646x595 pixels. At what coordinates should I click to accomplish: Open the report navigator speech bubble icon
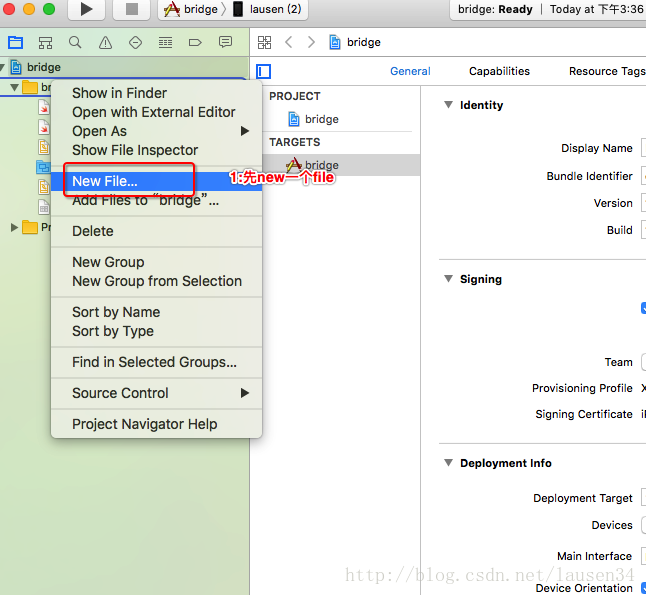click(225, 42)
